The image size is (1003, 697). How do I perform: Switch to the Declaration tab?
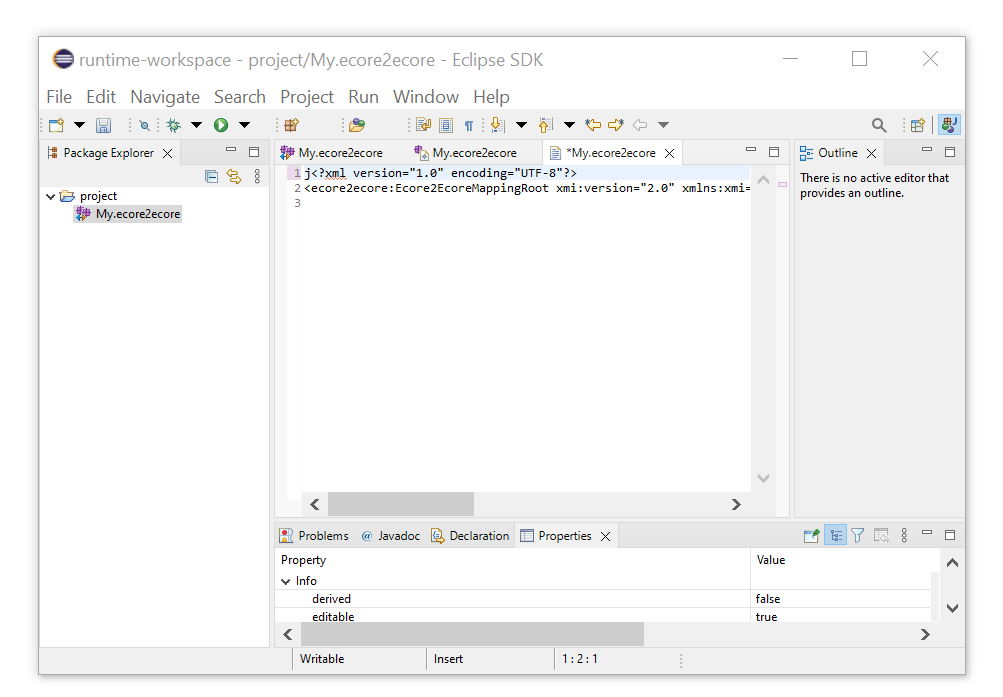pos(470,536)
